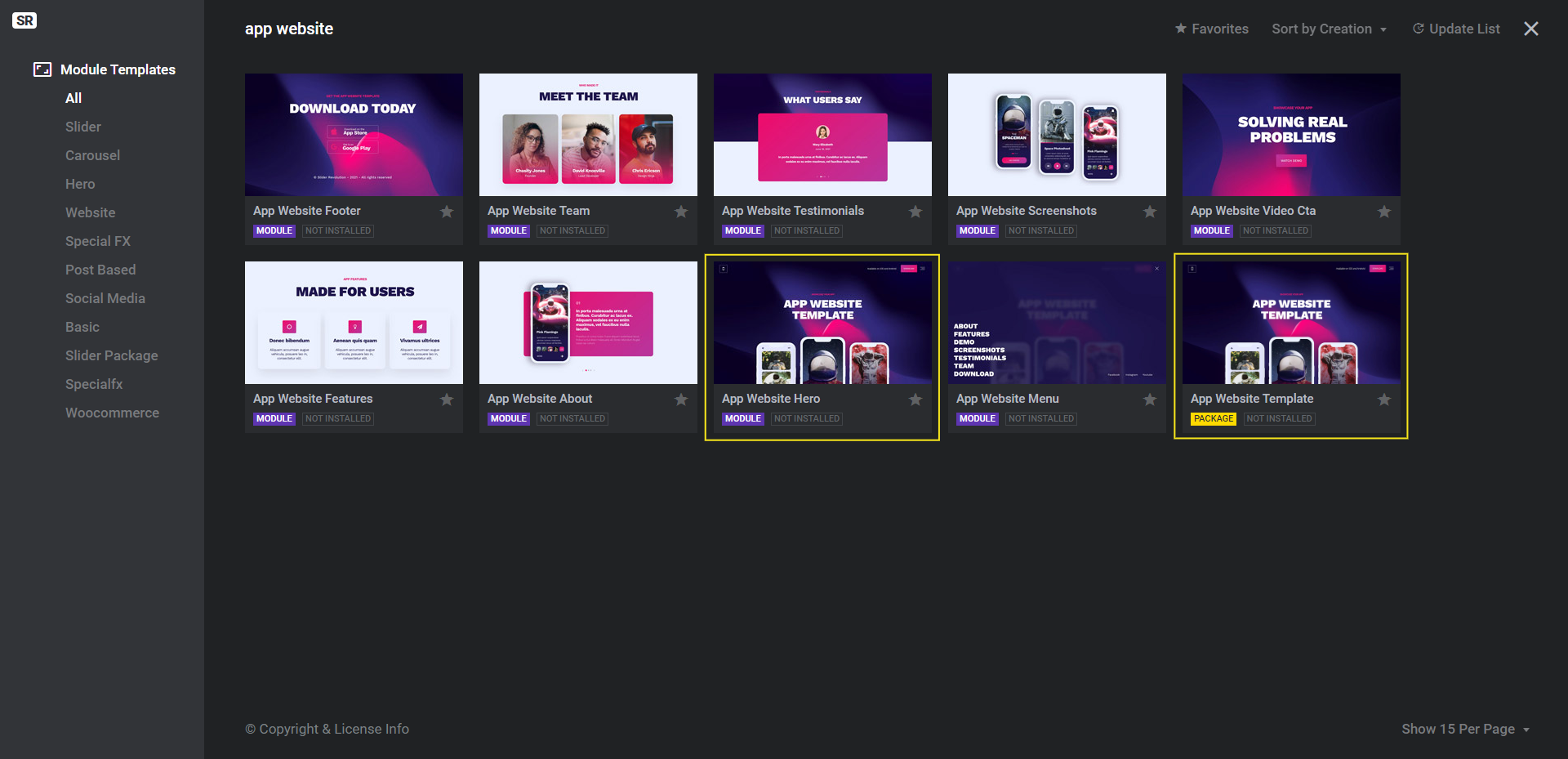Select the Carousel category
The width and height of the screenshot is (1568, 759).
tap(92, 155)
